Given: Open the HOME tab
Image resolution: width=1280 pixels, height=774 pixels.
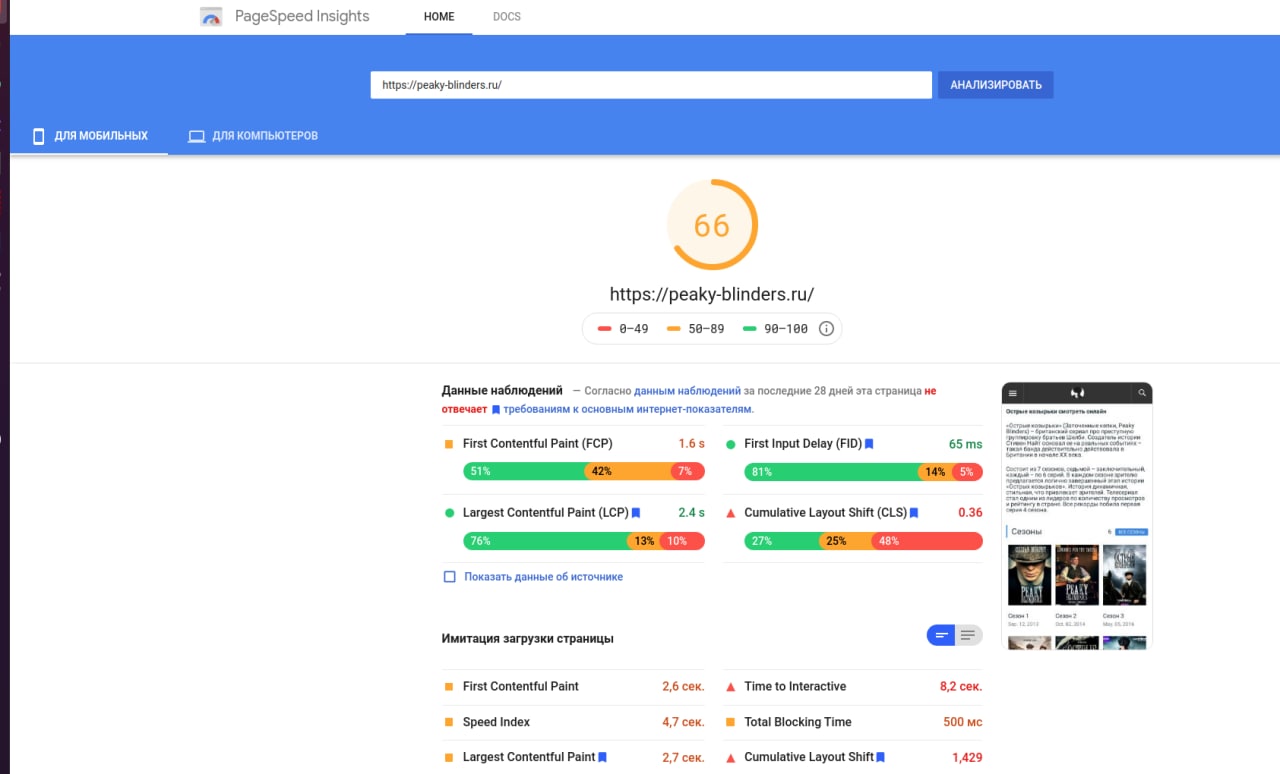Looking at the screenshot, I should tap(439, 17).
